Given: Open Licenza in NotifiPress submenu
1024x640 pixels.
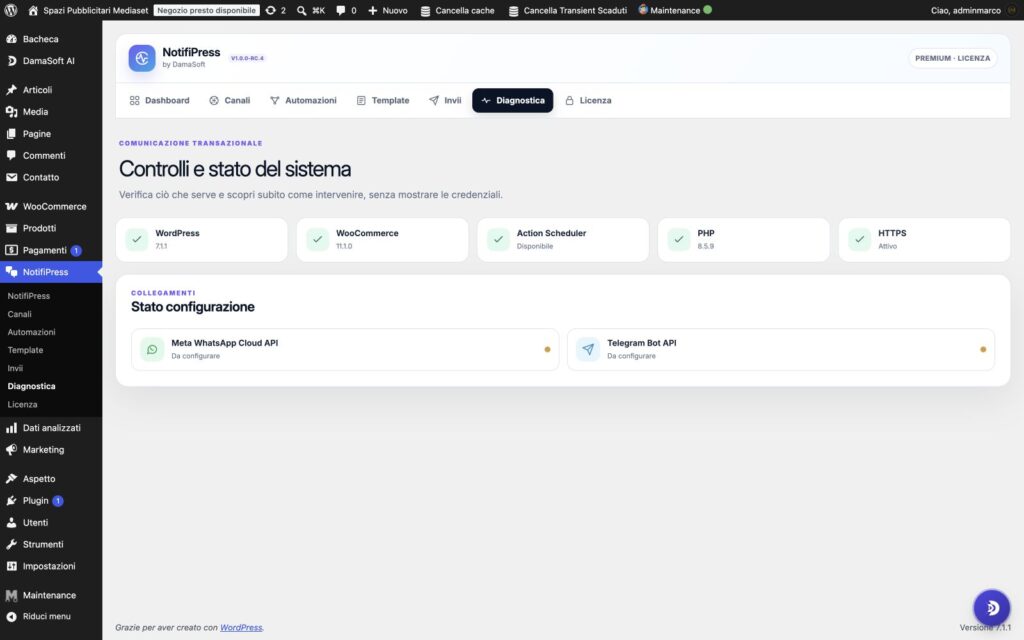Looking at the screenshot, I should click(22, 404).
